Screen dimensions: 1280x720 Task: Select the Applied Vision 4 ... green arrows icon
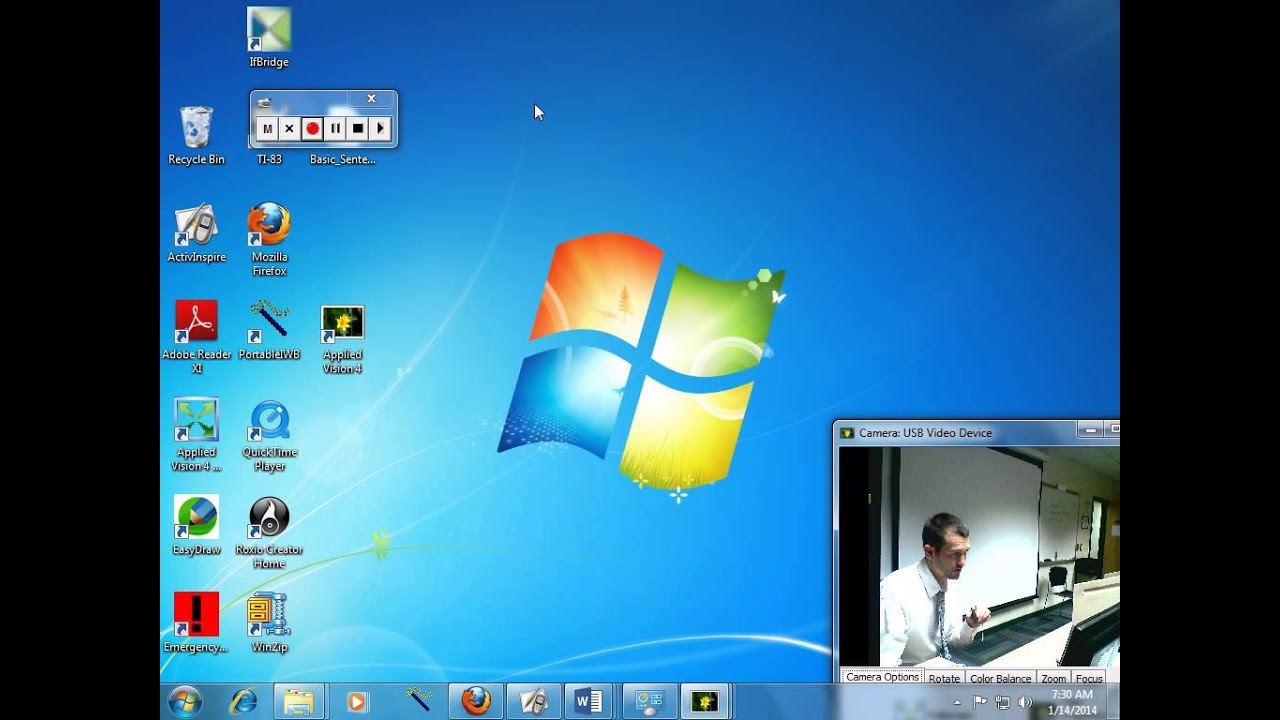coord(196,435)
